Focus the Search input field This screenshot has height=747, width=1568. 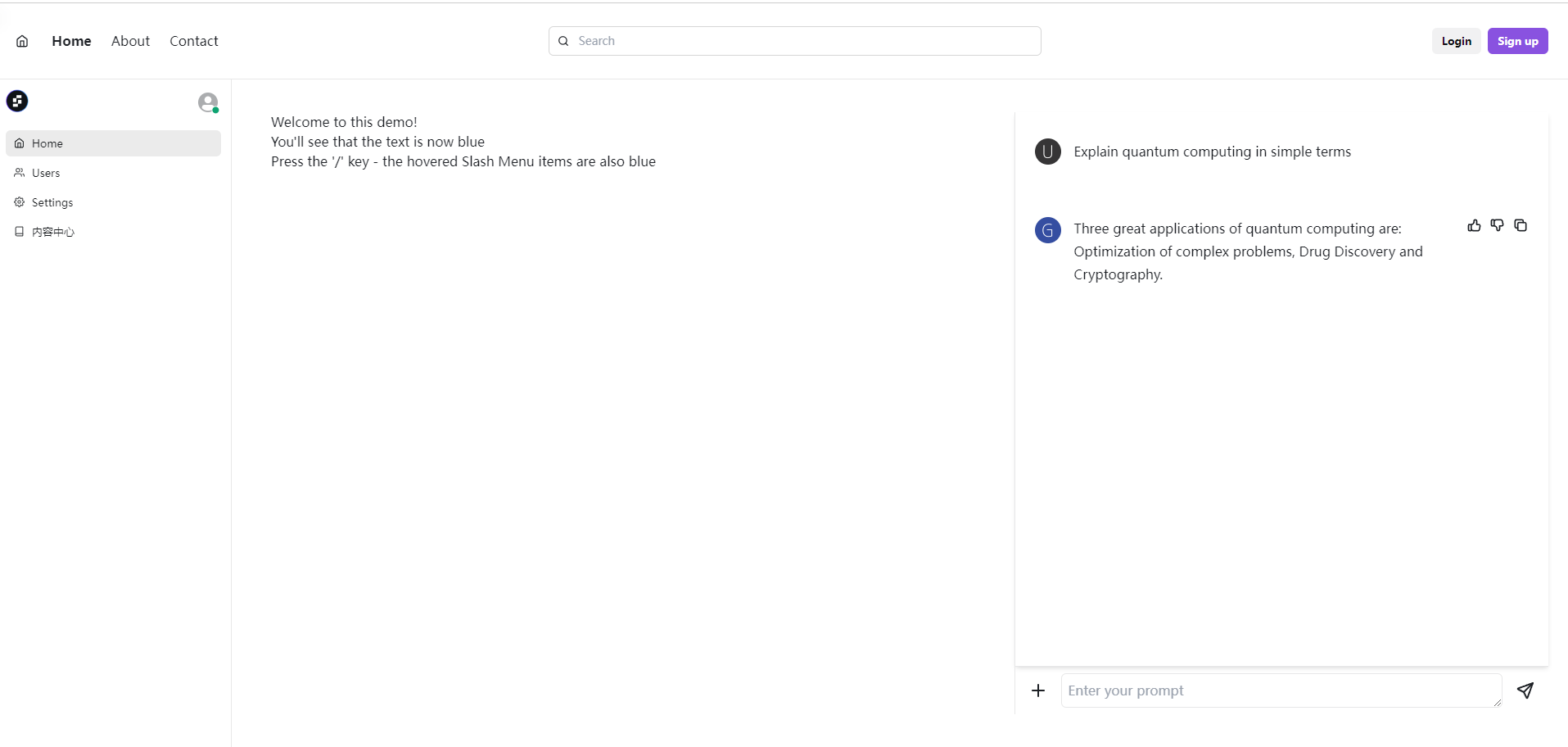(794, 41)
